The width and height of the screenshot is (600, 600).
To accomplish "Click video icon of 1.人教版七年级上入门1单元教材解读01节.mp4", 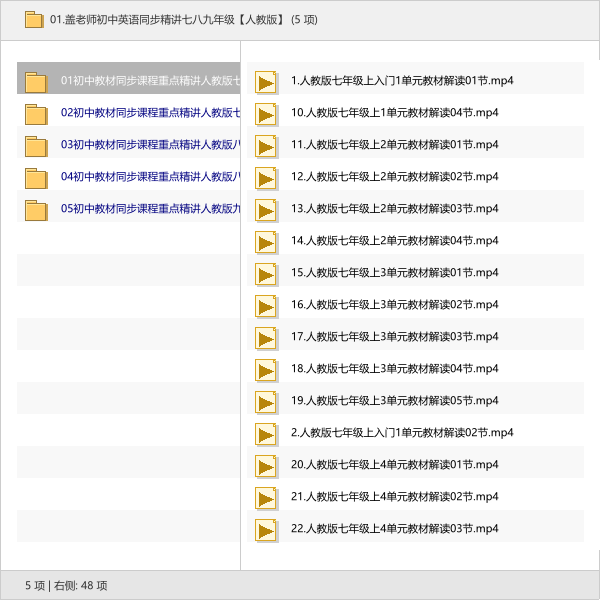I will (266, 82).
